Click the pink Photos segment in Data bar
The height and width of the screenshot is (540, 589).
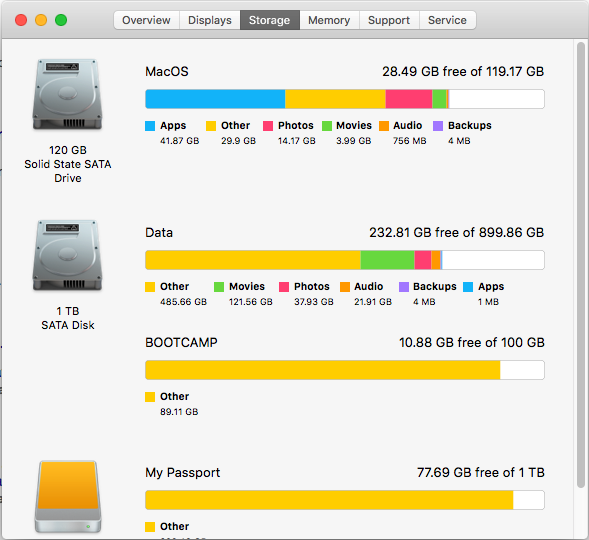423,260
